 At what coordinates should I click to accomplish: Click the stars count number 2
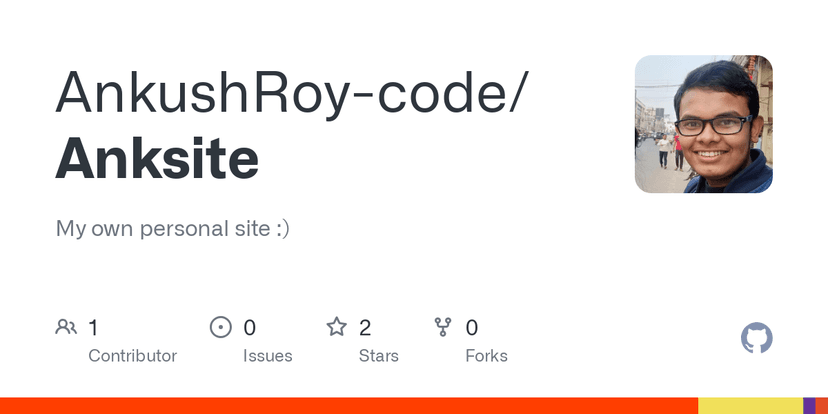(365, 327)
